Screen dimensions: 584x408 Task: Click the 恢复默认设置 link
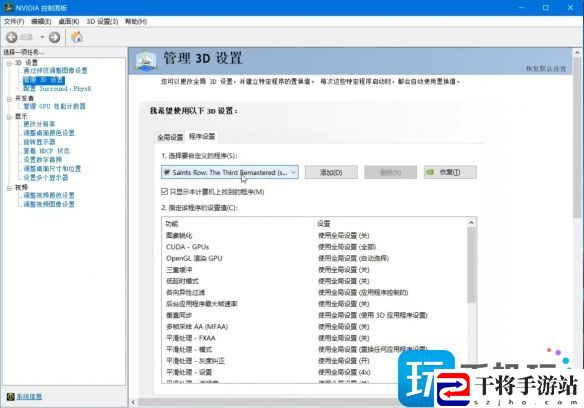(x=546, y=69)
